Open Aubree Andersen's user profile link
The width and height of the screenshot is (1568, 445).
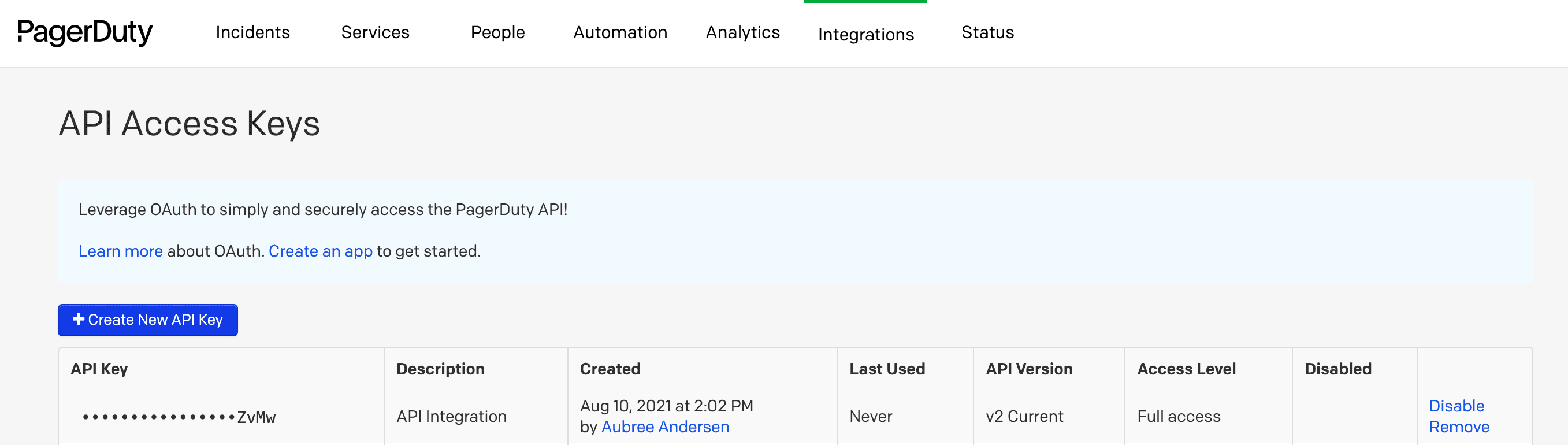click(664, 427)
